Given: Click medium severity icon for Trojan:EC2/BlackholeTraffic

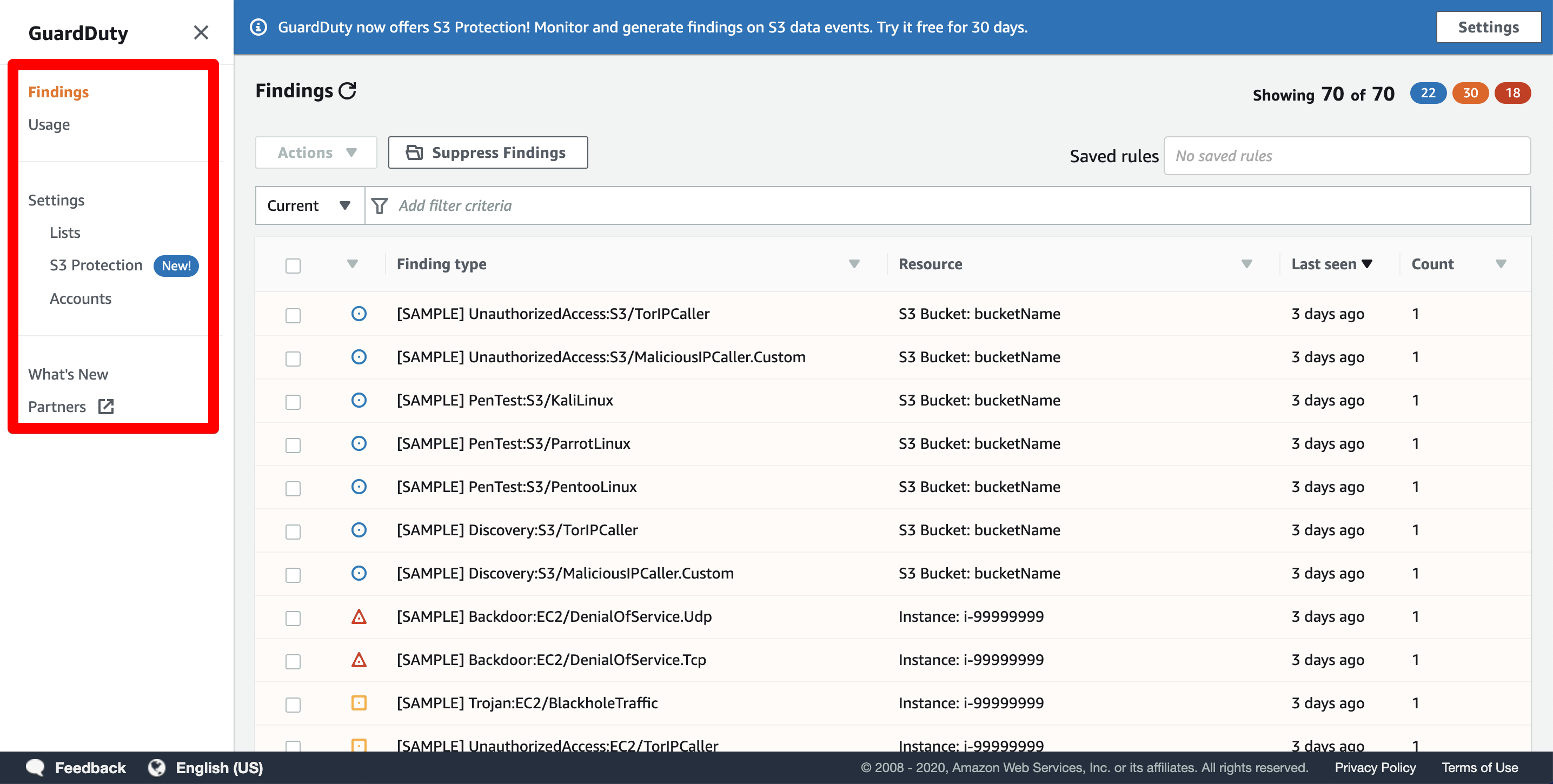Looking at the screenshot, I should pyautogui.click(x=359, y=703).
